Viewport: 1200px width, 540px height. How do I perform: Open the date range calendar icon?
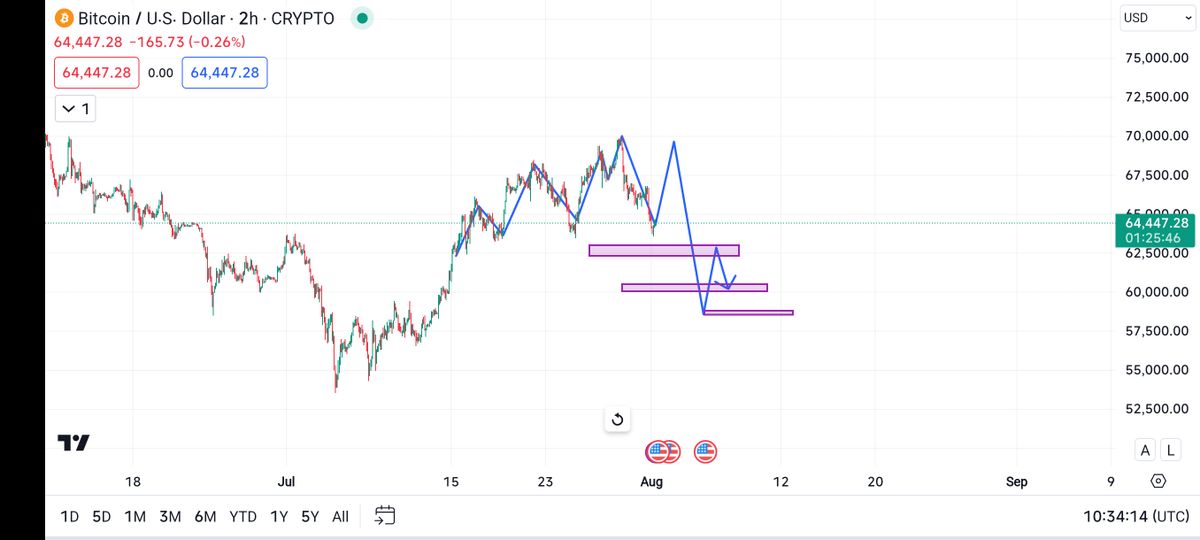point(385,516)
